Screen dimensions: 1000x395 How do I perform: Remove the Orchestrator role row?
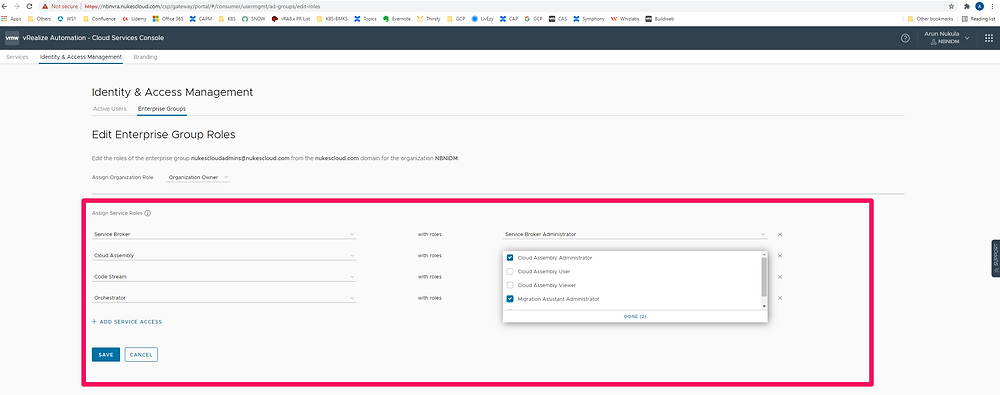(780, 298)
